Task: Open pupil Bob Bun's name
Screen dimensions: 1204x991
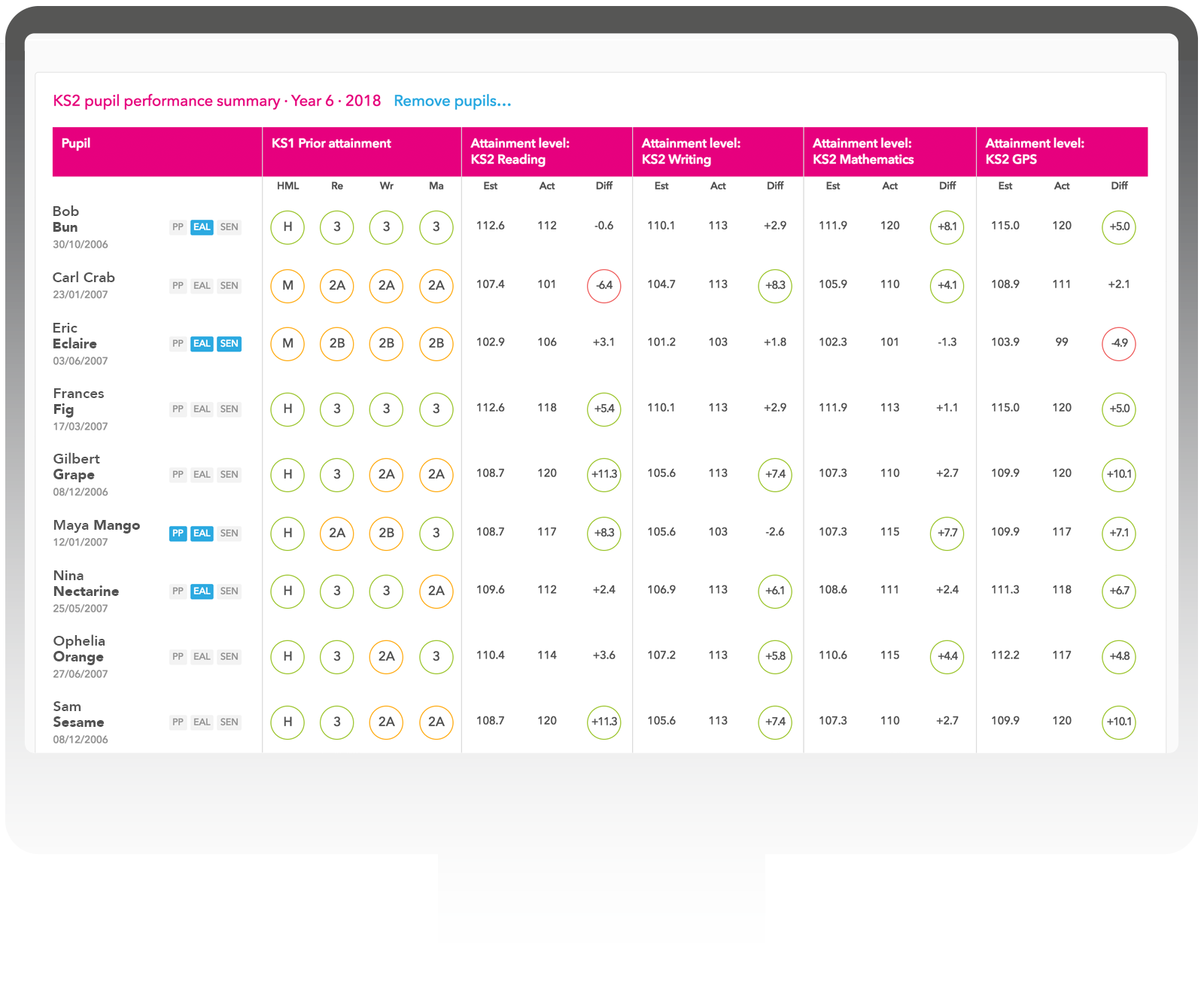Action: [66, 219]
